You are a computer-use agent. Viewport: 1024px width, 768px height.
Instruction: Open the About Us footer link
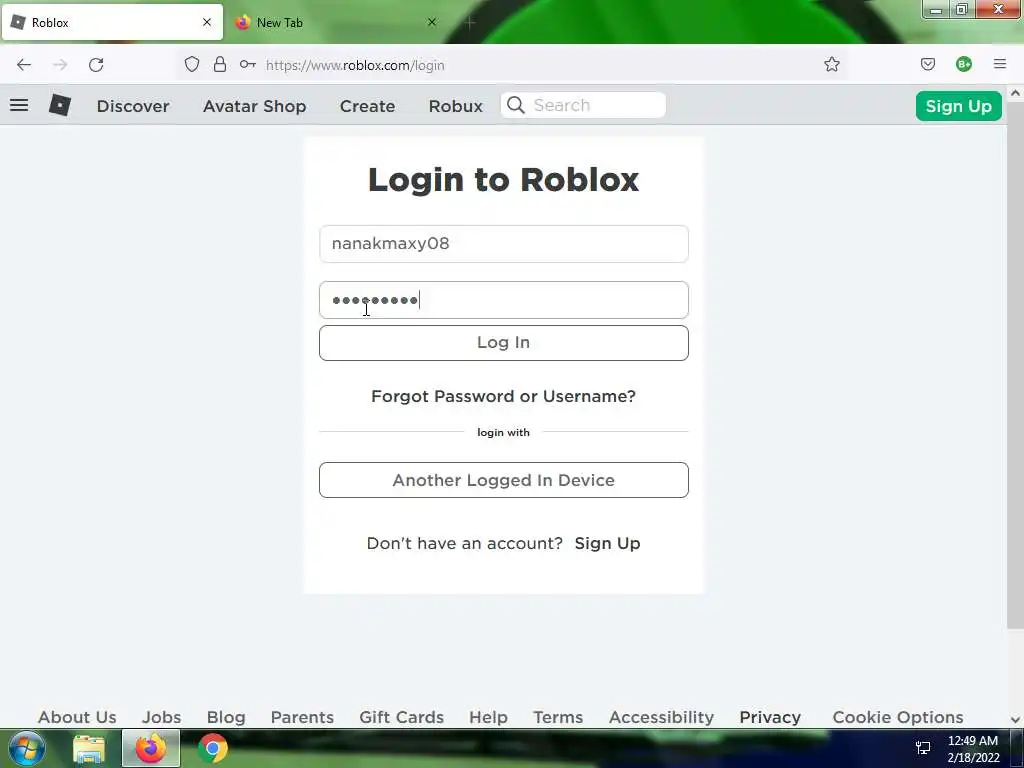(77, 717)
